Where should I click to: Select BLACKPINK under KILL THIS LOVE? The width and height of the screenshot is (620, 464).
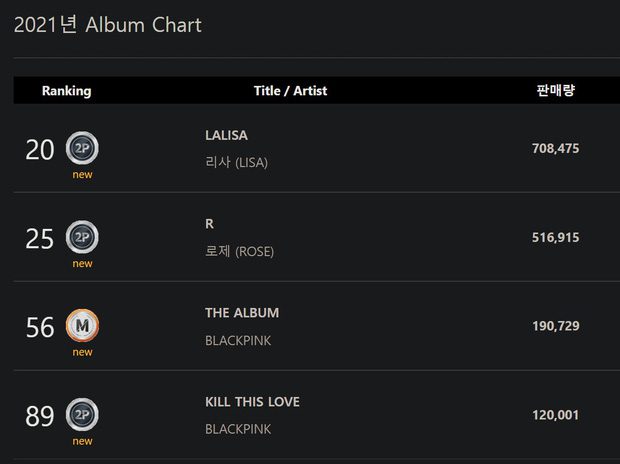pyautogui.click(x=238, y=429)
